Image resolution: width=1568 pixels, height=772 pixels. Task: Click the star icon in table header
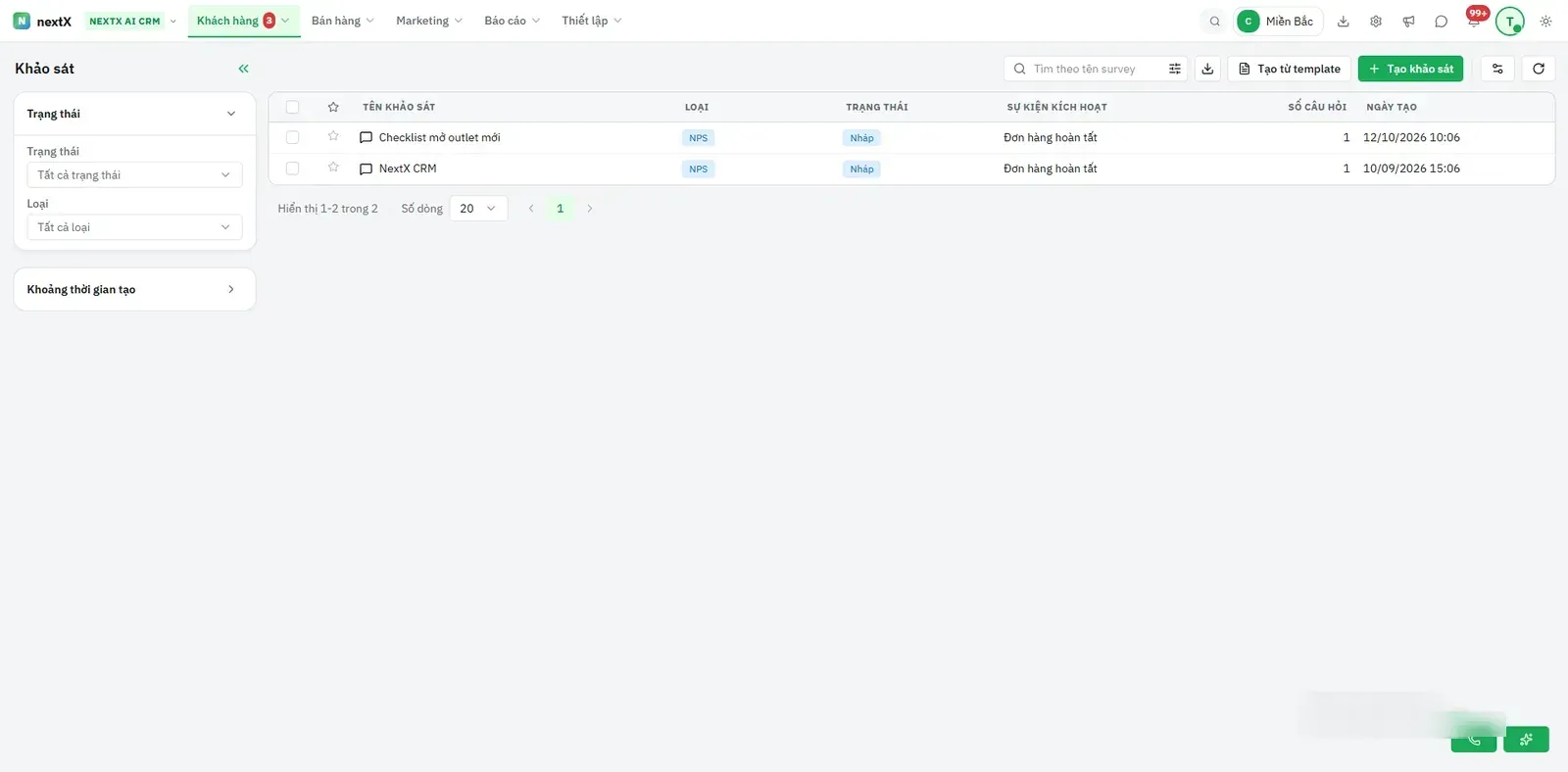tap(333, 107)
